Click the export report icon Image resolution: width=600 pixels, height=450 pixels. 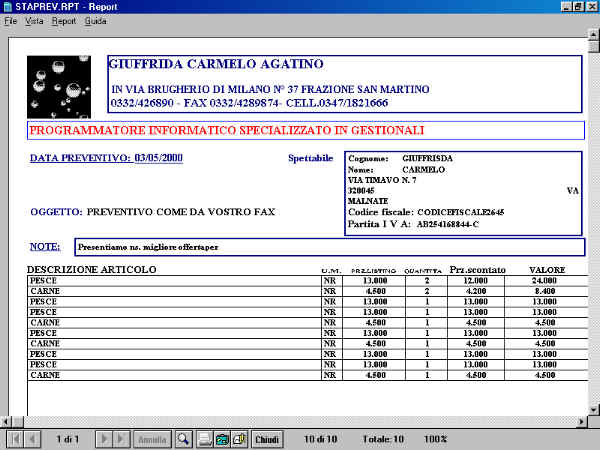(x=222, y=439)
